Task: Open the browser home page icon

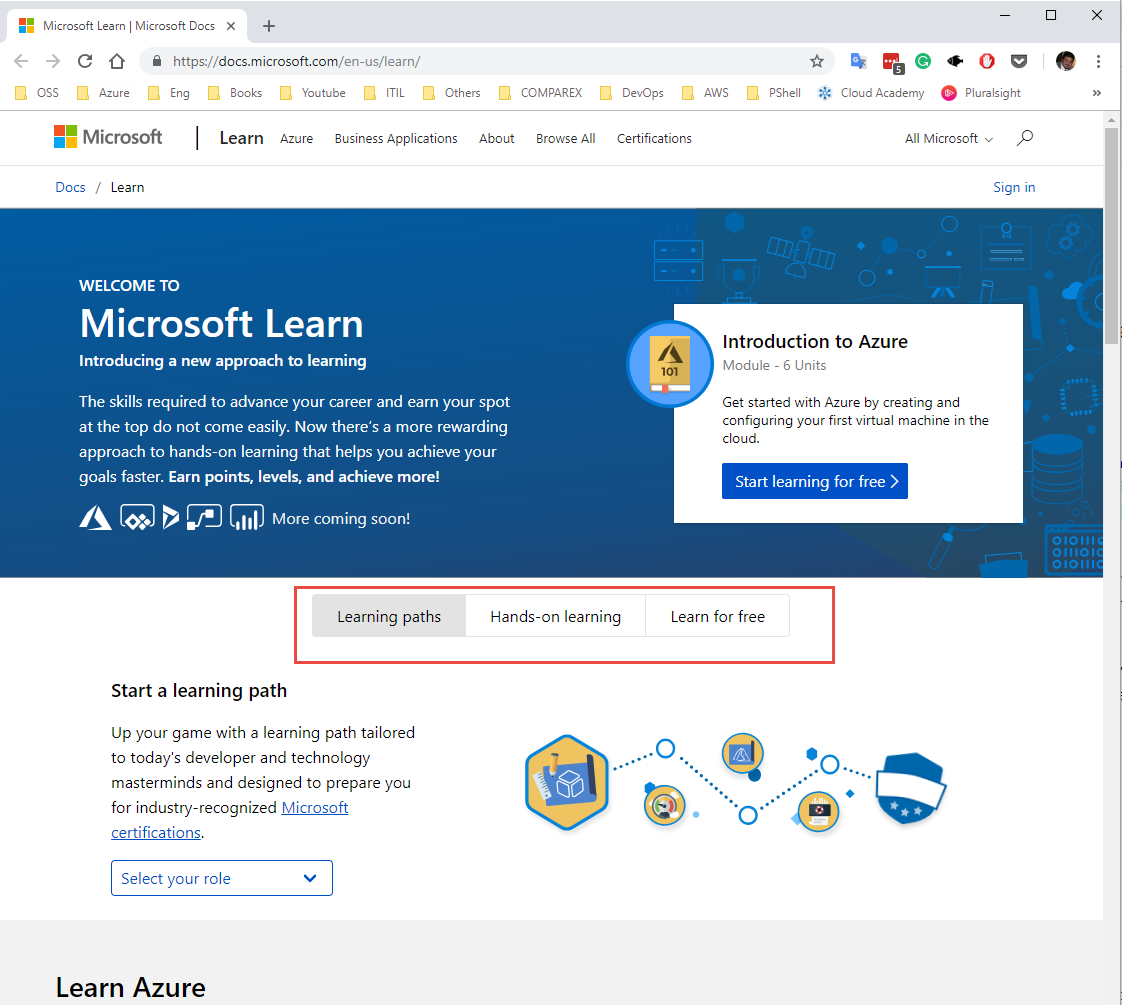Action: click(x=117, y=61)
